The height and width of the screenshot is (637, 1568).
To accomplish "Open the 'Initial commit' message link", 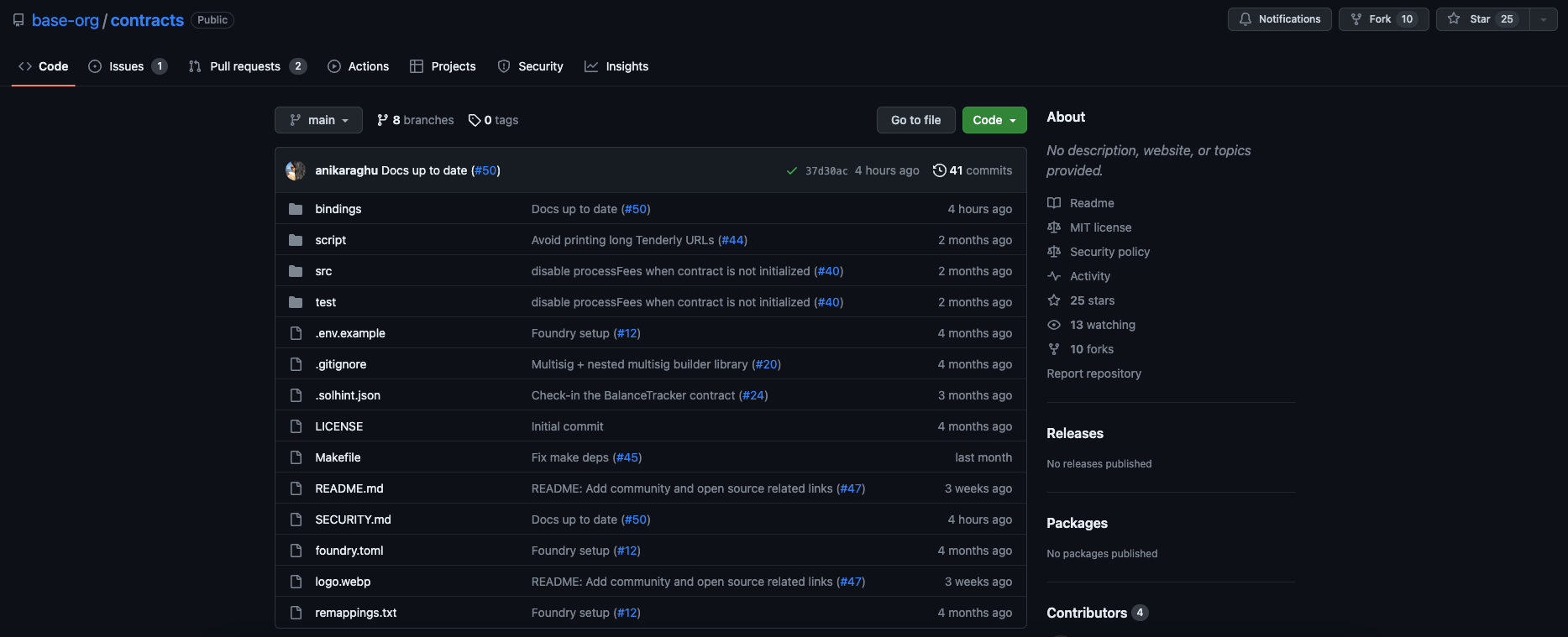I will click(567, 426).
